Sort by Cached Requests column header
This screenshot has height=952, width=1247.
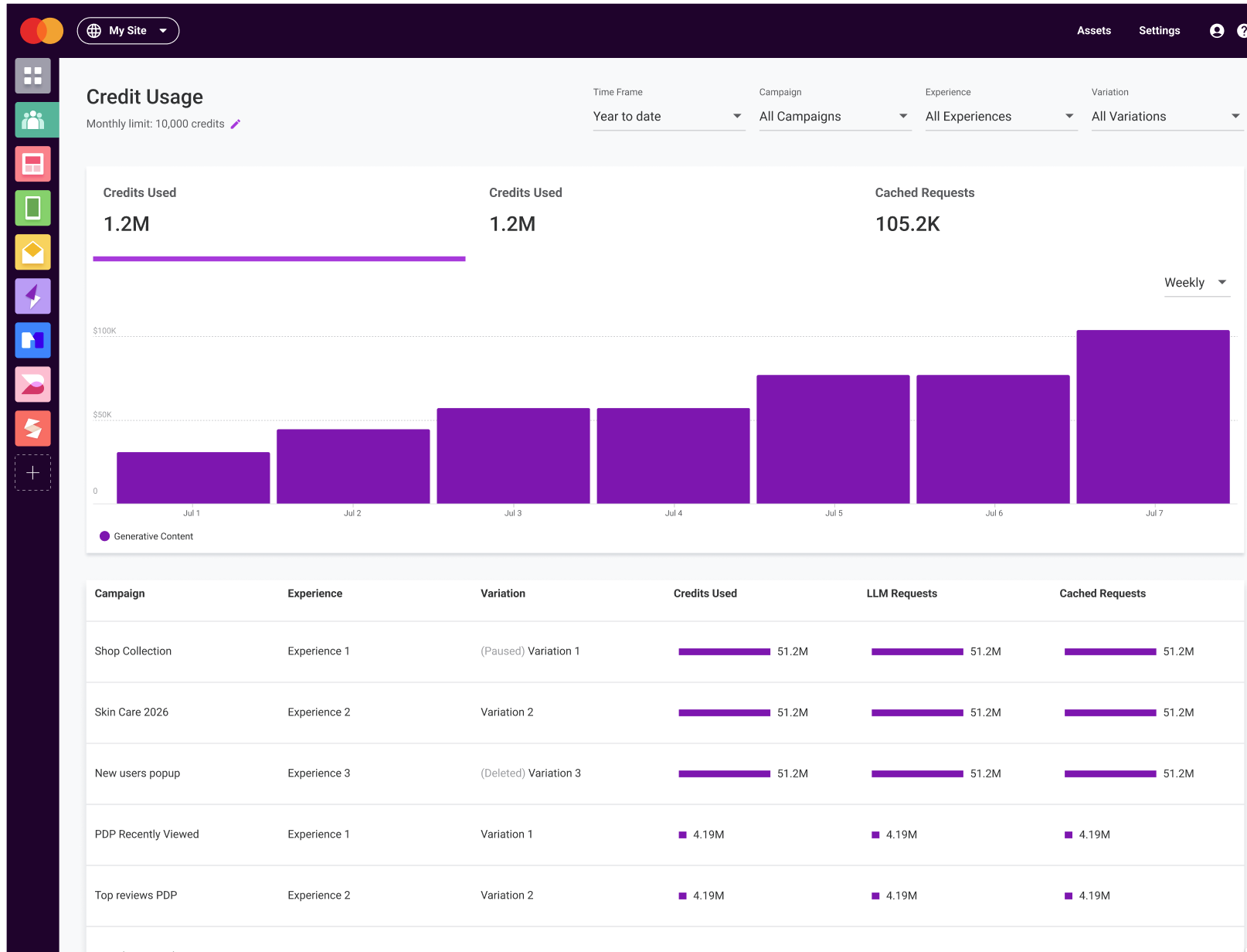(x=1103, y=593)
